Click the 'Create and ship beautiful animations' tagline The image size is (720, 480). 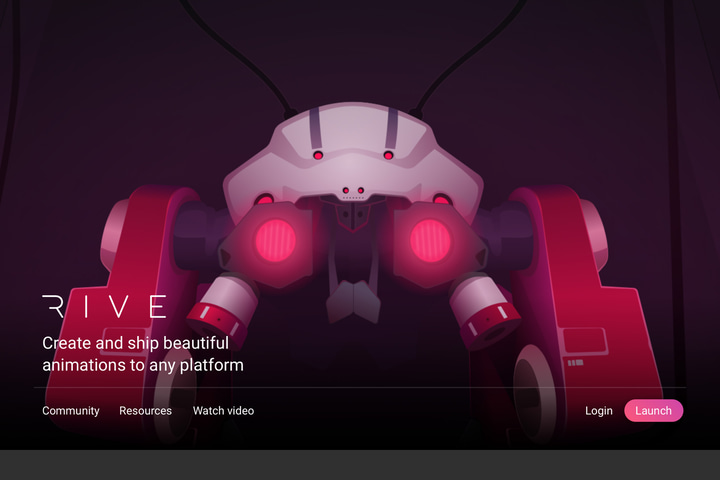[143, 354]
